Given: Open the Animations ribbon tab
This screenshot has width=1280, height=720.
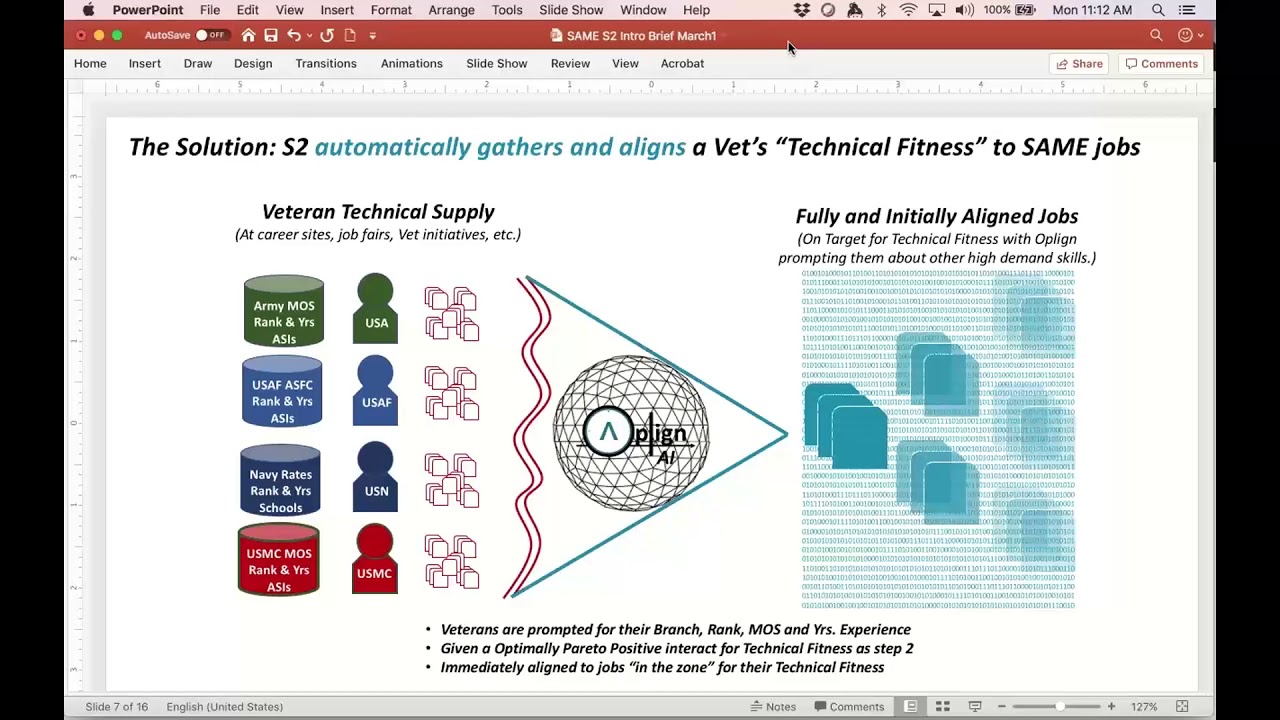Looking at the screenshot, I should point(412,64).
